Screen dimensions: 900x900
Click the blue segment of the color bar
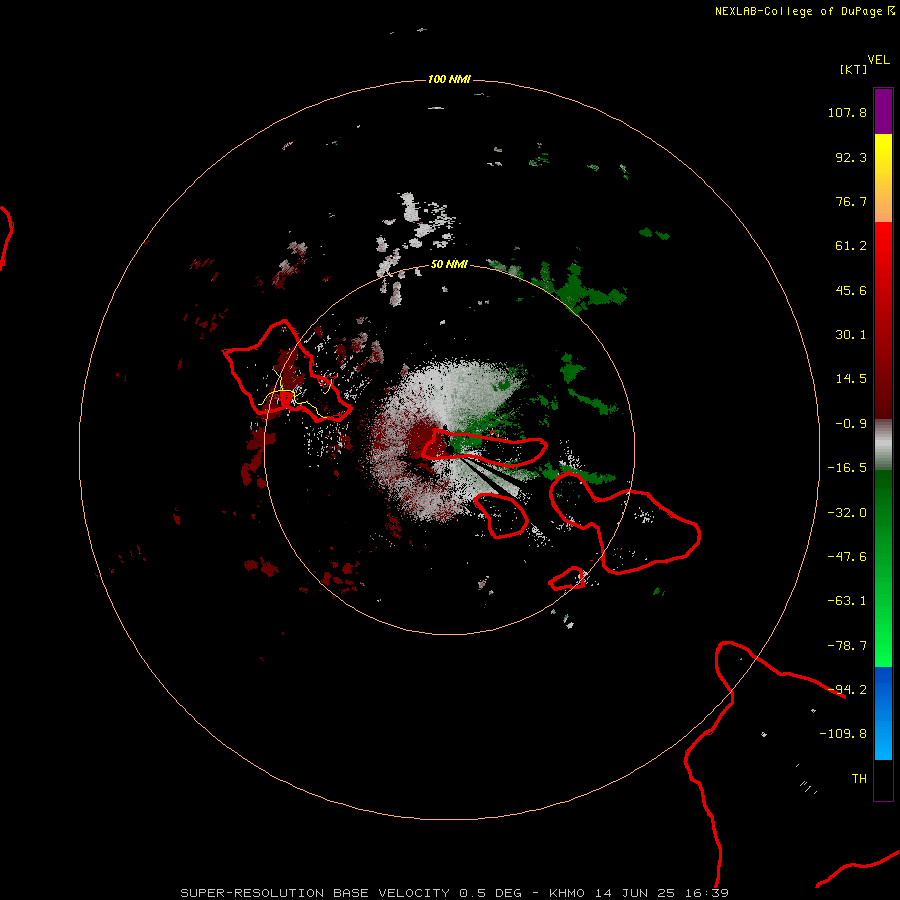pyautogui.click(x=883, y=713)
